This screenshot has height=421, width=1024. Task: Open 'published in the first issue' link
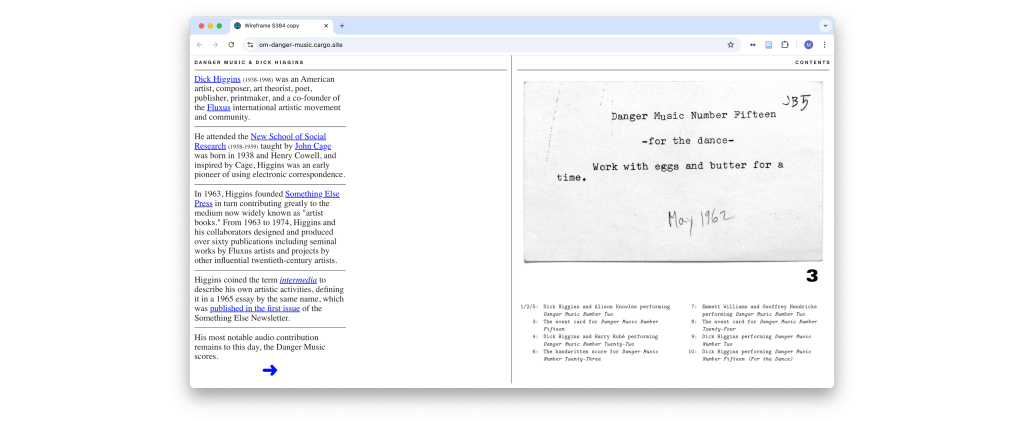click(x=255, y=308)
